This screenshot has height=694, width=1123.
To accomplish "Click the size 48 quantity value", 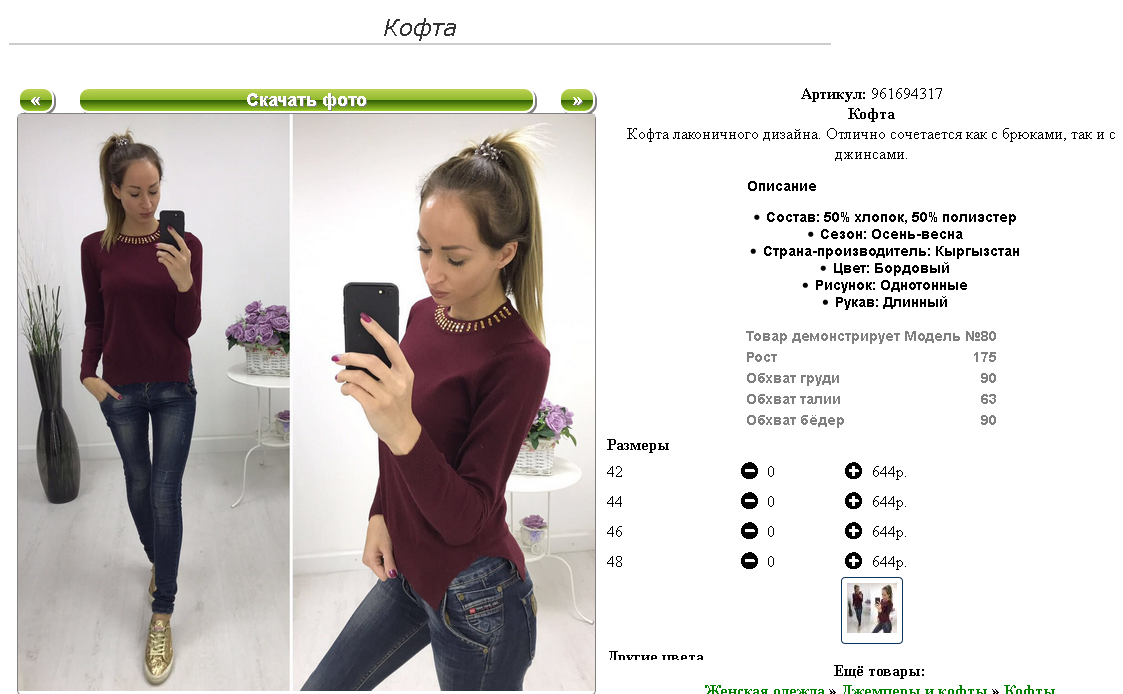I will click(x=771, y=562).
